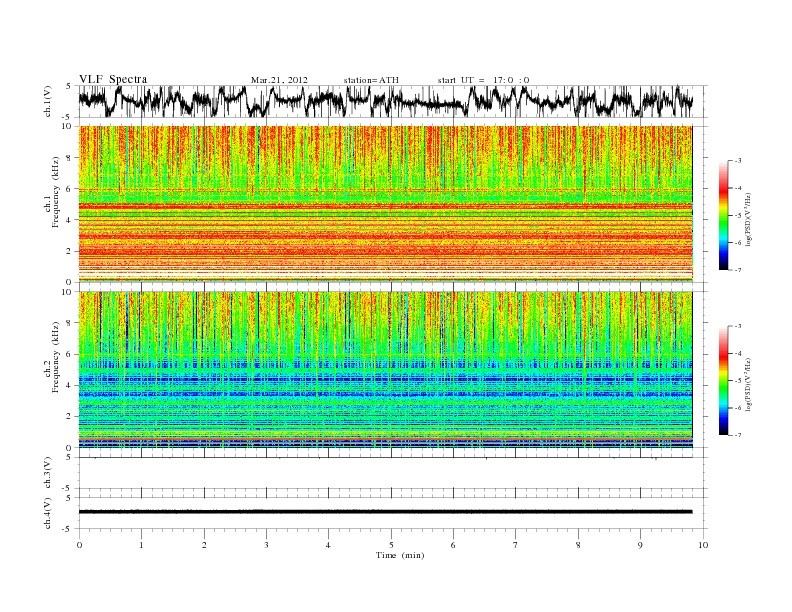Image resolution: width=792 pixels, height=612 pixels.
Task: Click the black ch.4 voltage trace
Action: click(x=386, y=512)
